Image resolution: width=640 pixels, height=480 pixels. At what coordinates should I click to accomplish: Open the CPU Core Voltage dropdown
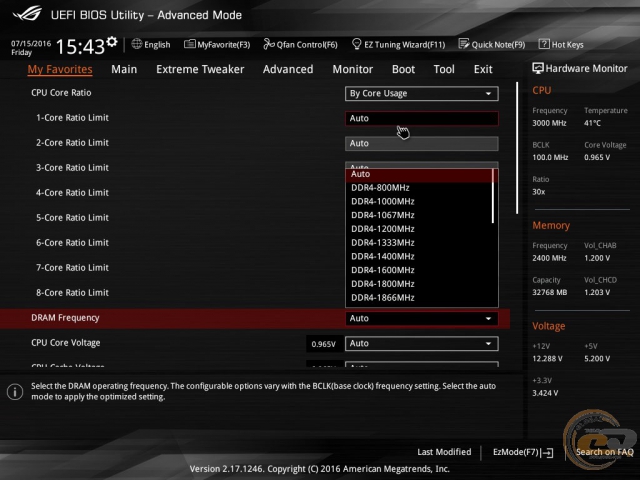tap(422, 343)
